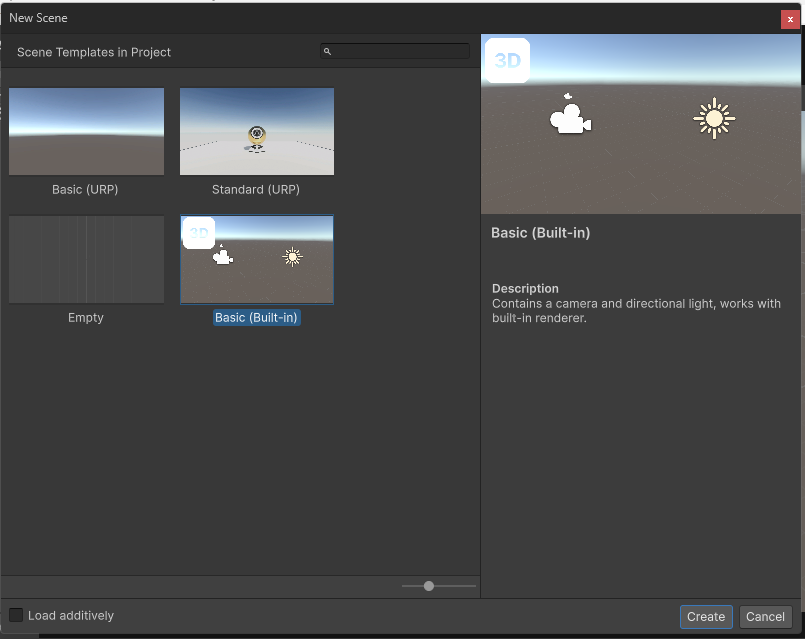Select the Standard (URP) template label
805x639 pixels.
(x=256, y=189)
